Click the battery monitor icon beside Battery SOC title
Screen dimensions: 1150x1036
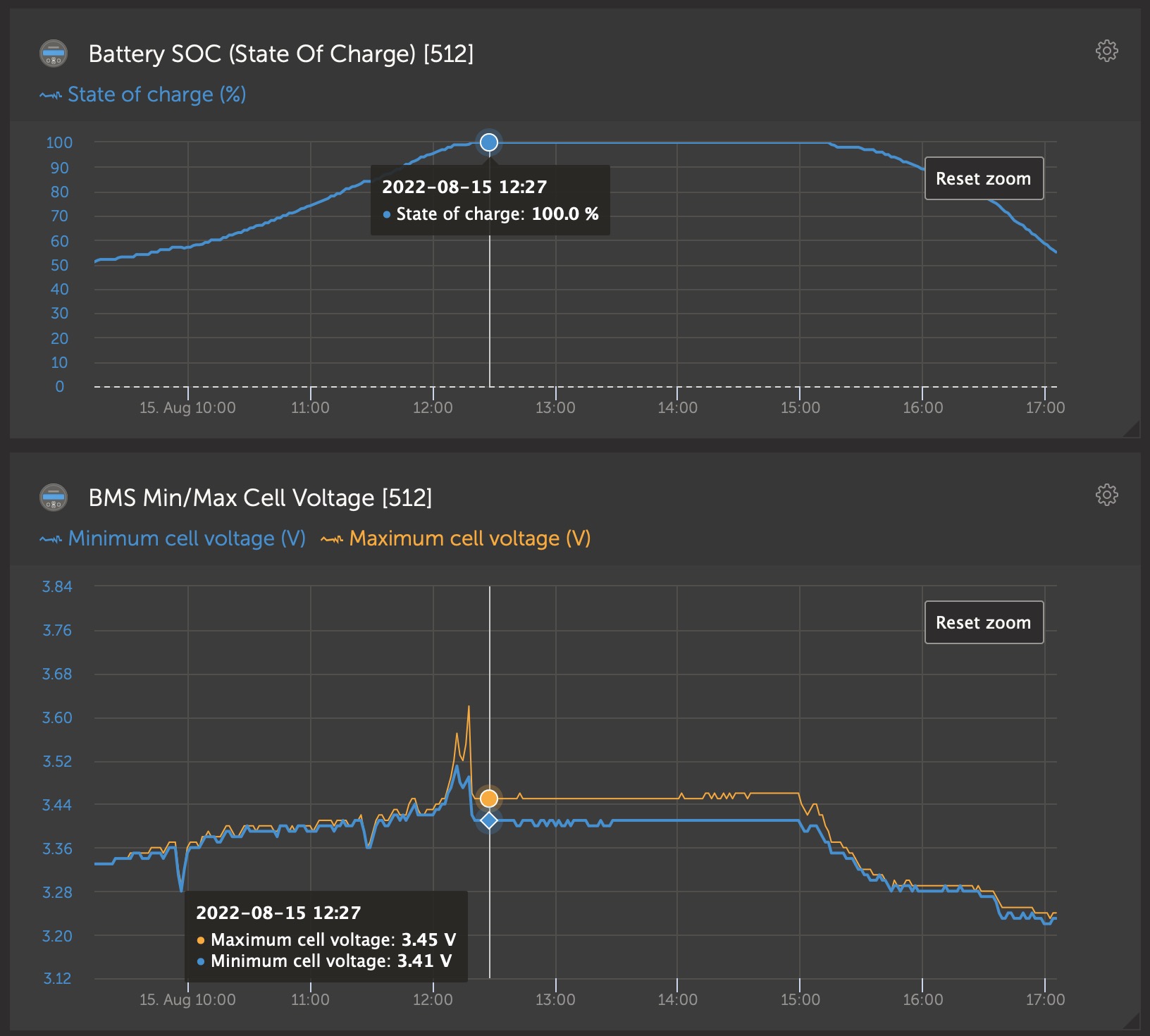point(54,54)
